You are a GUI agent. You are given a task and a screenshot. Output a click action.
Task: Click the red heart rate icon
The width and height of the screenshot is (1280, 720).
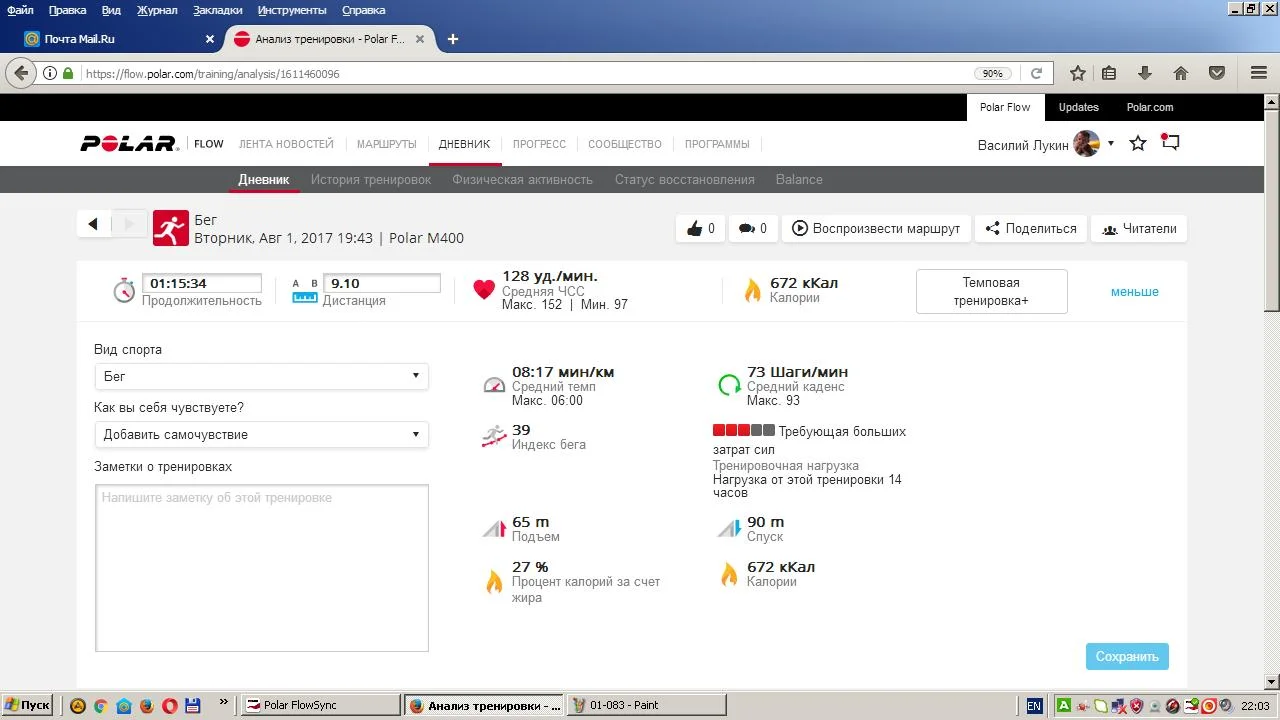(484, 290)
